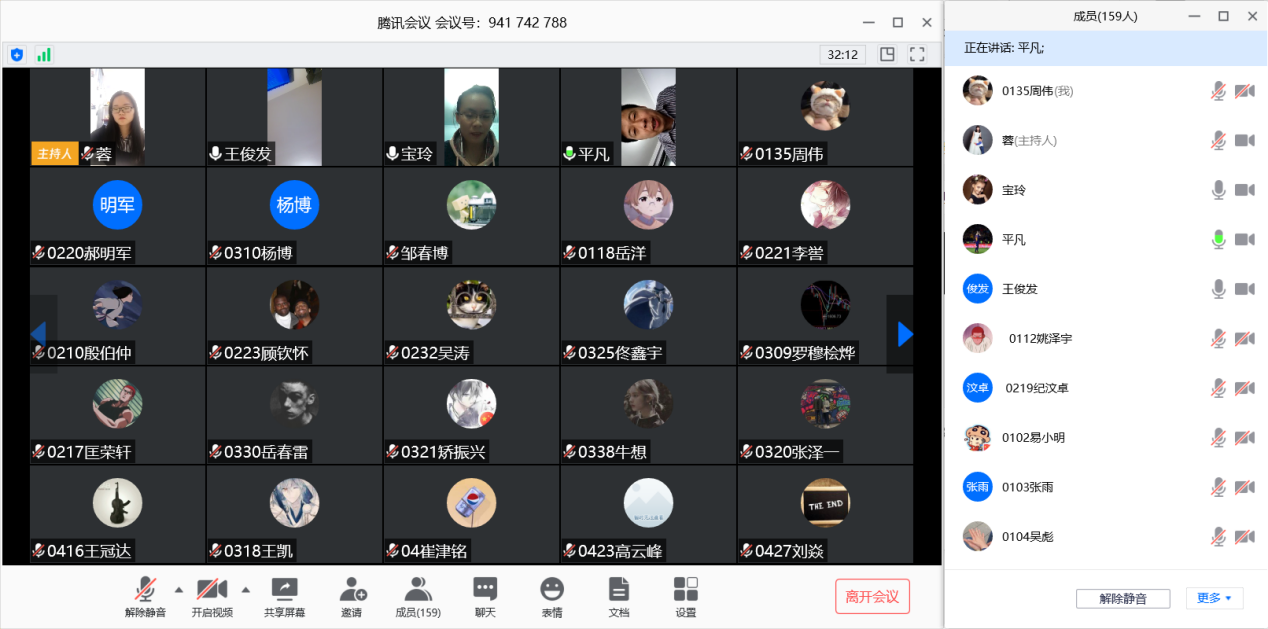
Task: Expand audio options arrow beside 解除静音
Action: coord(179,589)
